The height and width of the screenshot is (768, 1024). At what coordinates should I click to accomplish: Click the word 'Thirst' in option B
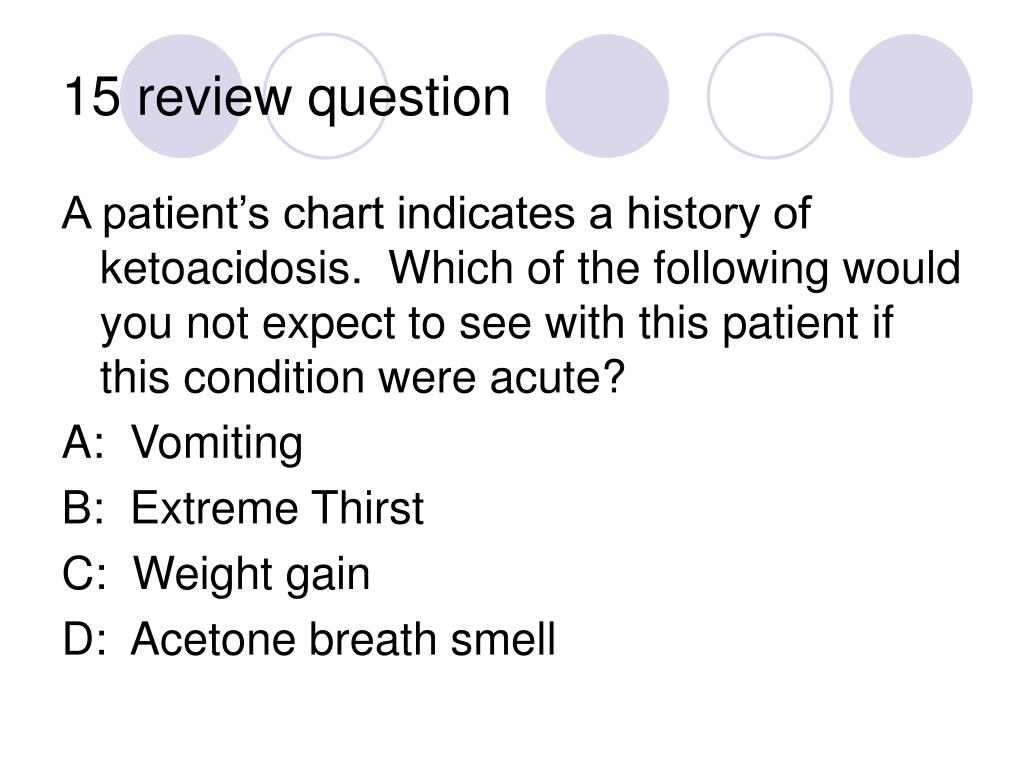click(x=366, y=507)
